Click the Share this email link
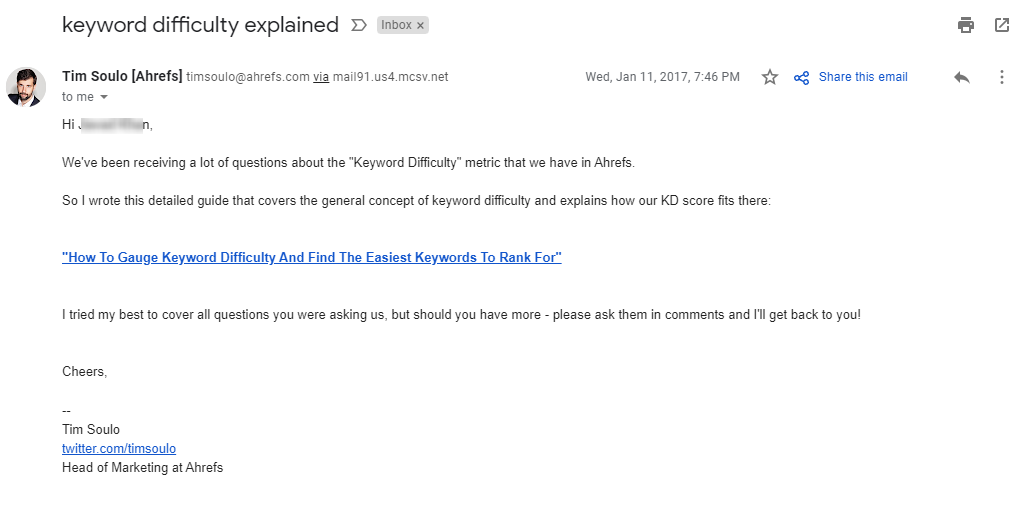Screen dimensions: 1020x506 (863, 77)
